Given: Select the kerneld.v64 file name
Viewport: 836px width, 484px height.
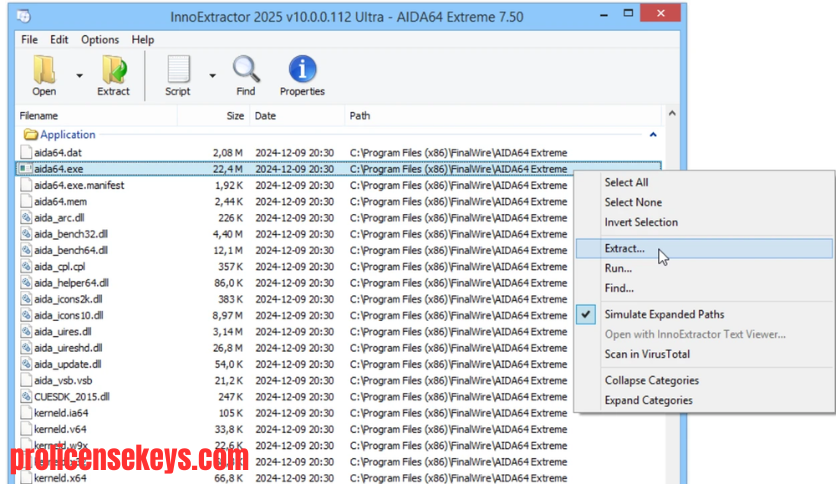Looking at the screenshot, I should point(60,429).
